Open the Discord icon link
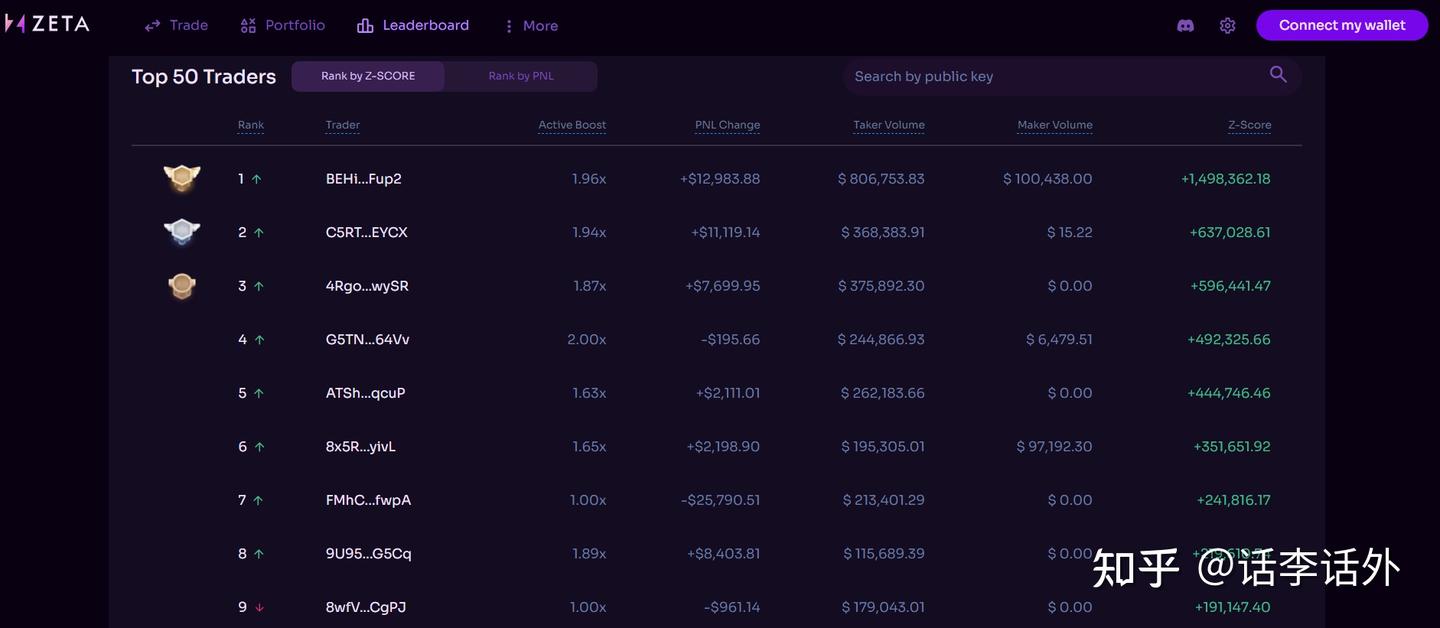Image resolution: width=1440 pixels, height=628 pixels. (x=1185, y=26)
